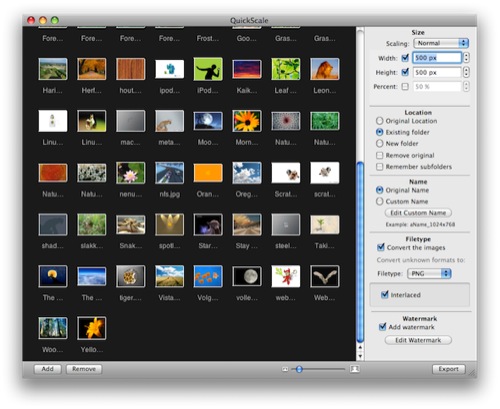Image resolution: width=500 pixels, height=409 pixels.
Task: Click the Height value stepper
Action: [466, 72]
